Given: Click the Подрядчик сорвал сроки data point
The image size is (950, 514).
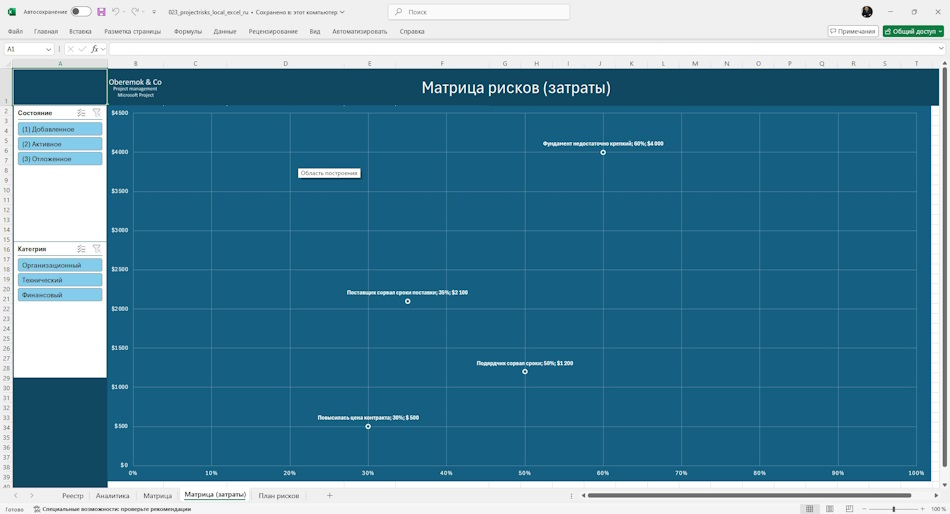Looking at the screenshot, I should pos(525,372).
